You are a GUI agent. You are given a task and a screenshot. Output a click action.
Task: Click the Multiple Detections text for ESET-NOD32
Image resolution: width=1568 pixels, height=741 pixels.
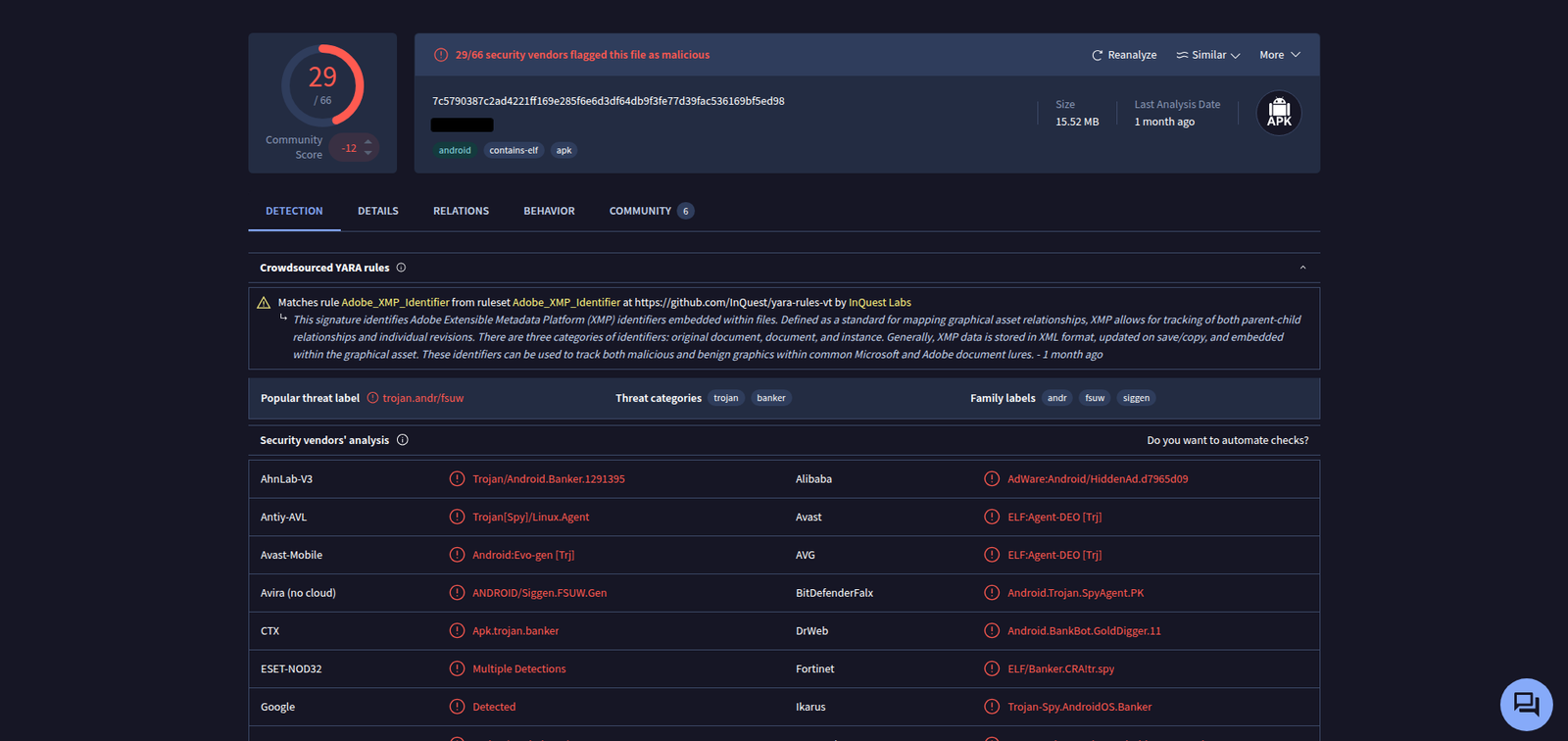point(519,669)
